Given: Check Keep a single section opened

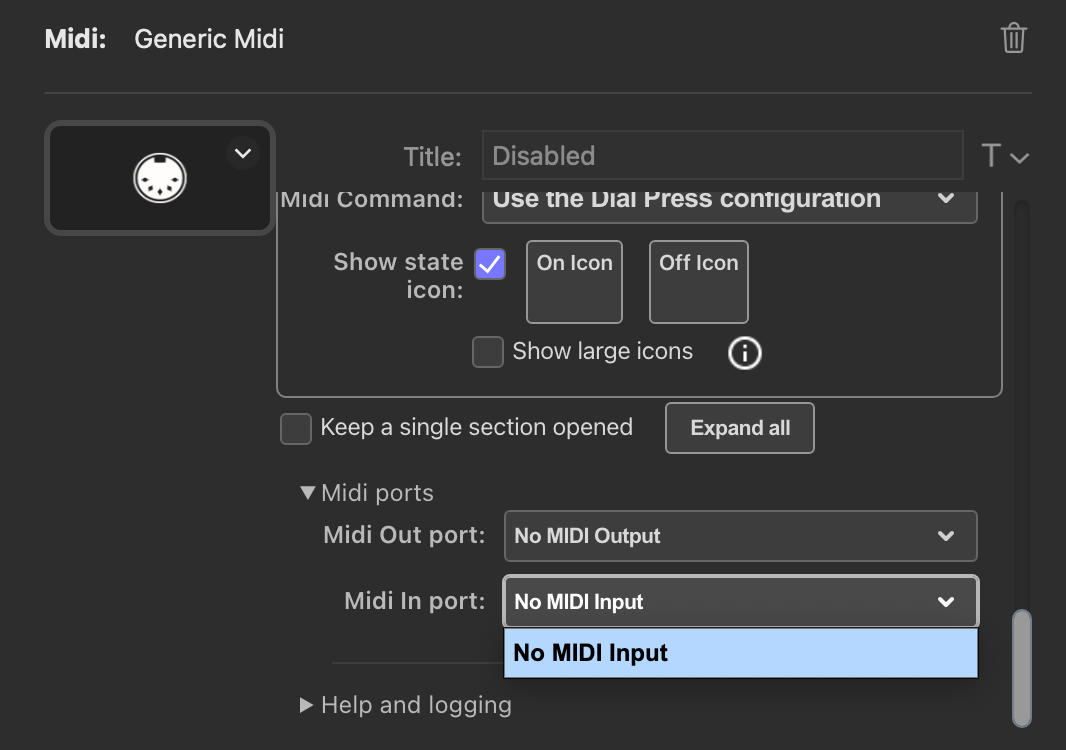Looking at the screenshot, I should [x=296, y=428].
